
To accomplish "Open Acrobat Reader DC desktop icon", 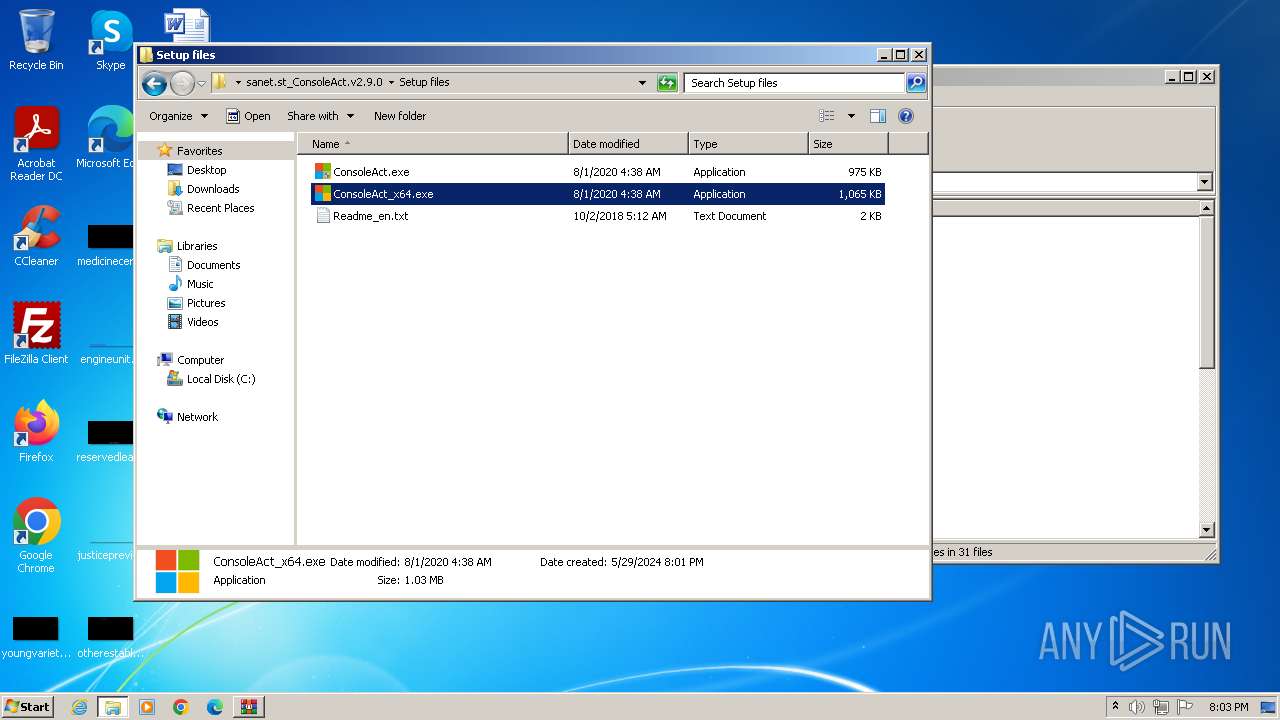I will point(36,145).
